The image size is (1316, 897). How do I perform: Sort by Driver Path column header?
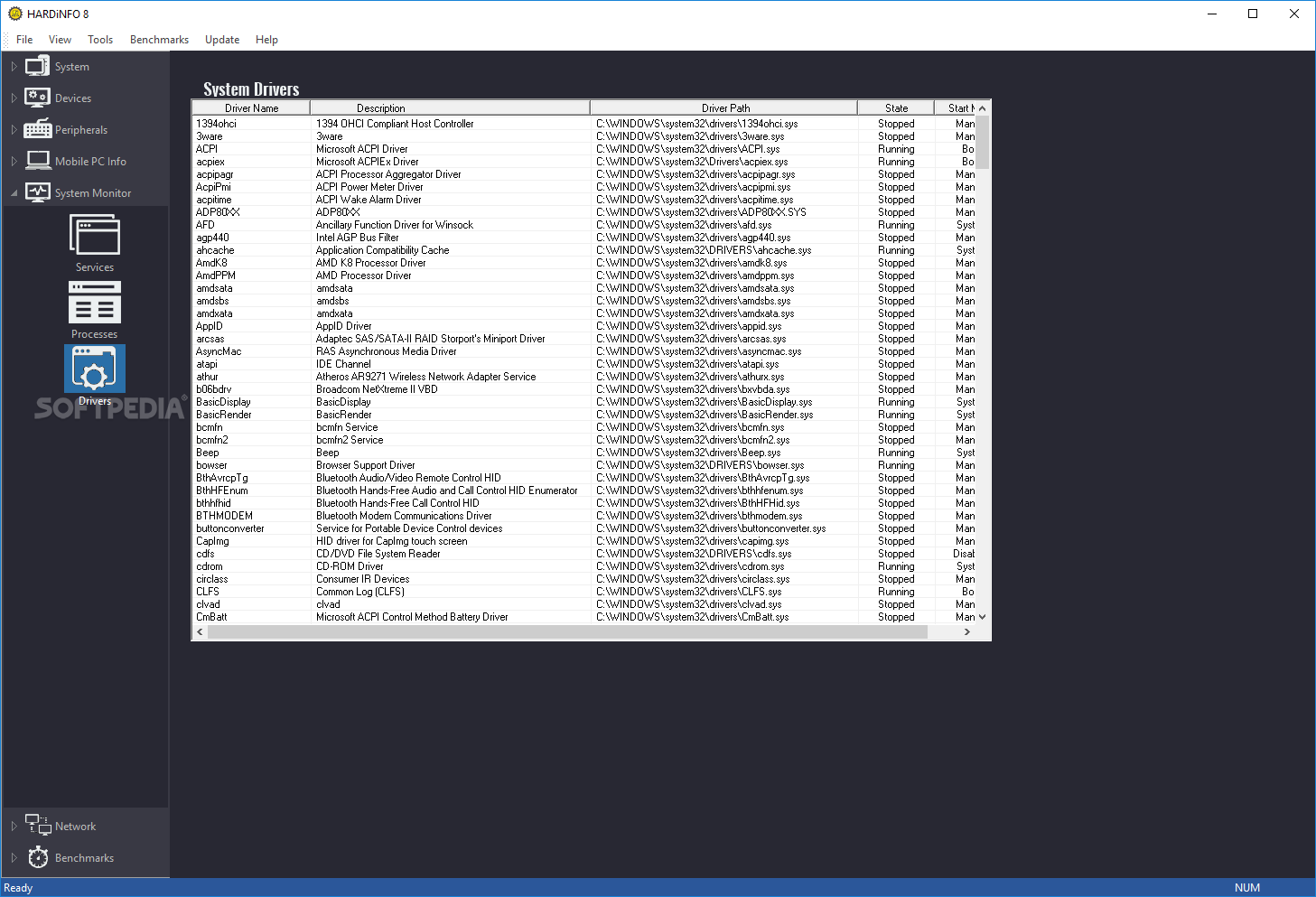point(724,107)
